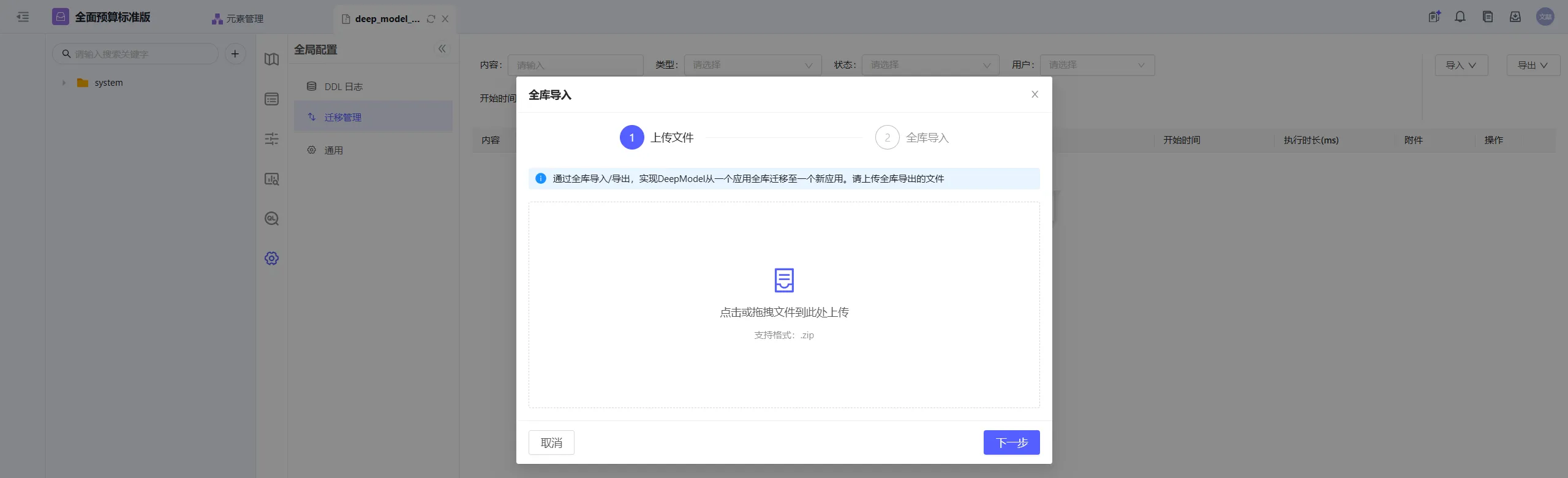Click the 下一步 button
The height and width of the screenshot is (478, 1568).
coord(1011,442)
